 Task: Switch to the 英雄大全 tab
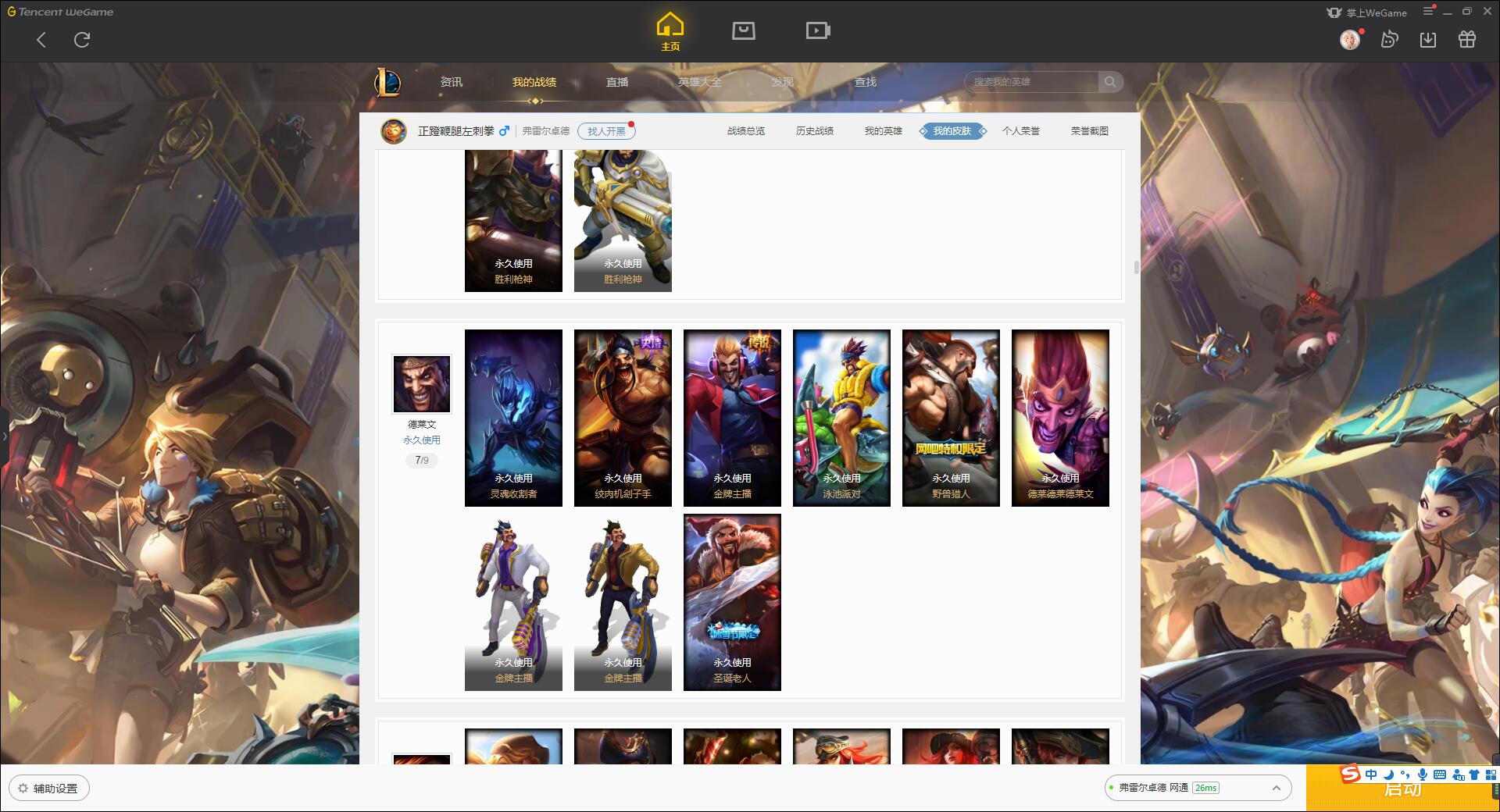pyautogui.click(x=700, y=82)
